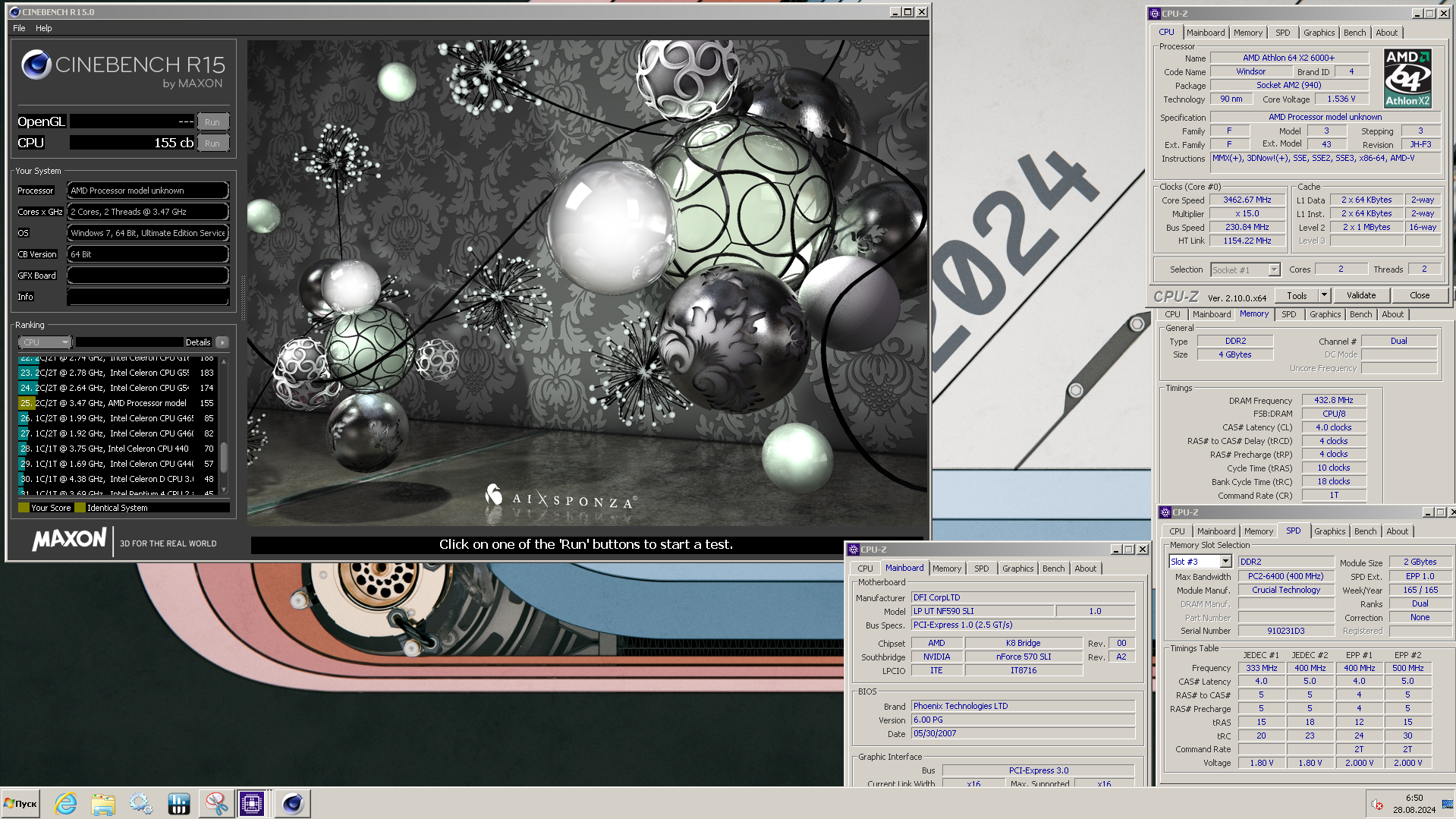This screenshot has width=1456, height=819.
Task: Click the top CPU-Z window title icon
Action: click(1155, 14)
